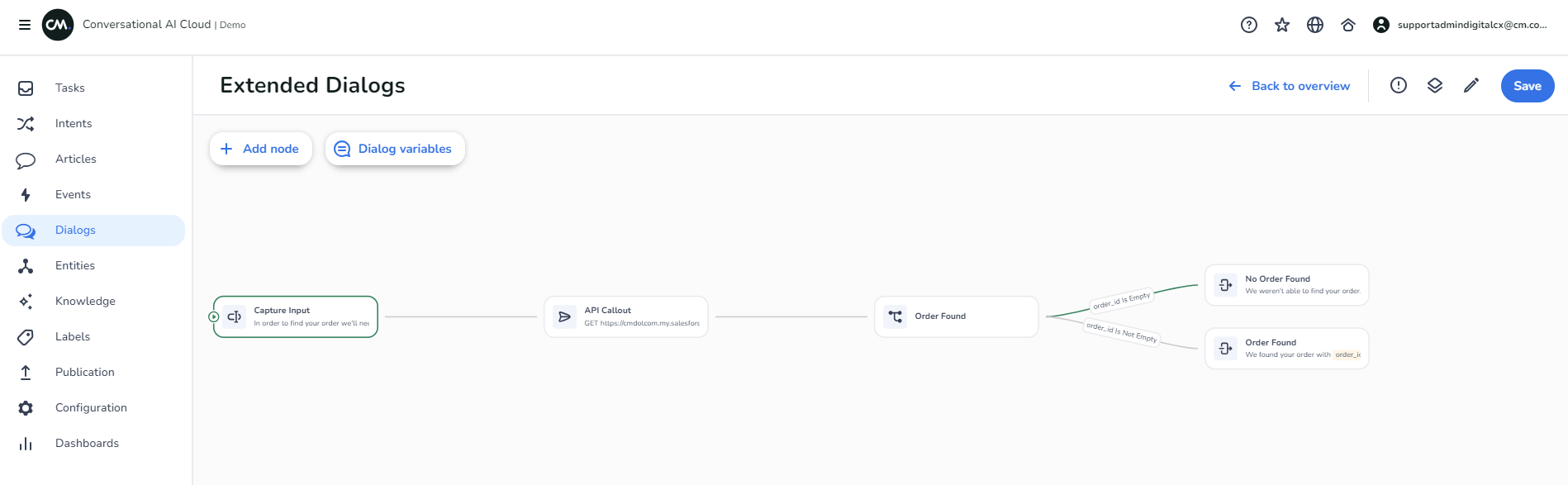
Task: Open the hamburger navigation menu
Action: click(x=25, y=25)
